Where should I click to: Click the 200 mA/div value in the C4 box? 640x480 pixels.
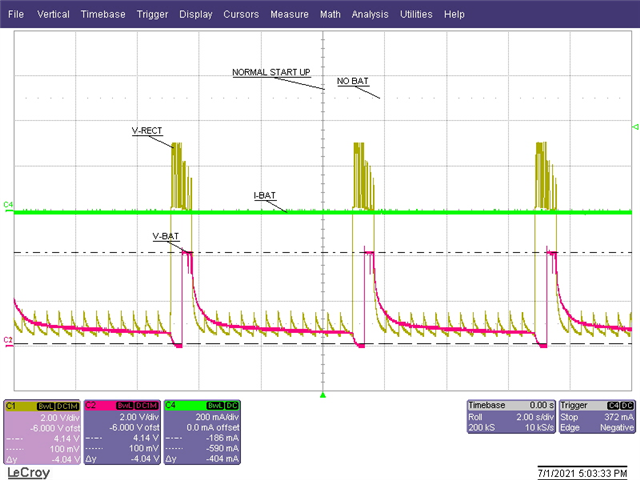point(217,417)
